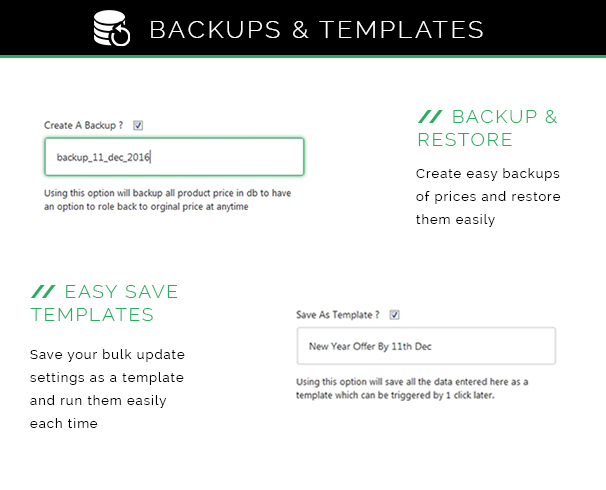This screenshot has height=490, width=606.
Task: Click empty end of template name field
Action: [495, 346]
